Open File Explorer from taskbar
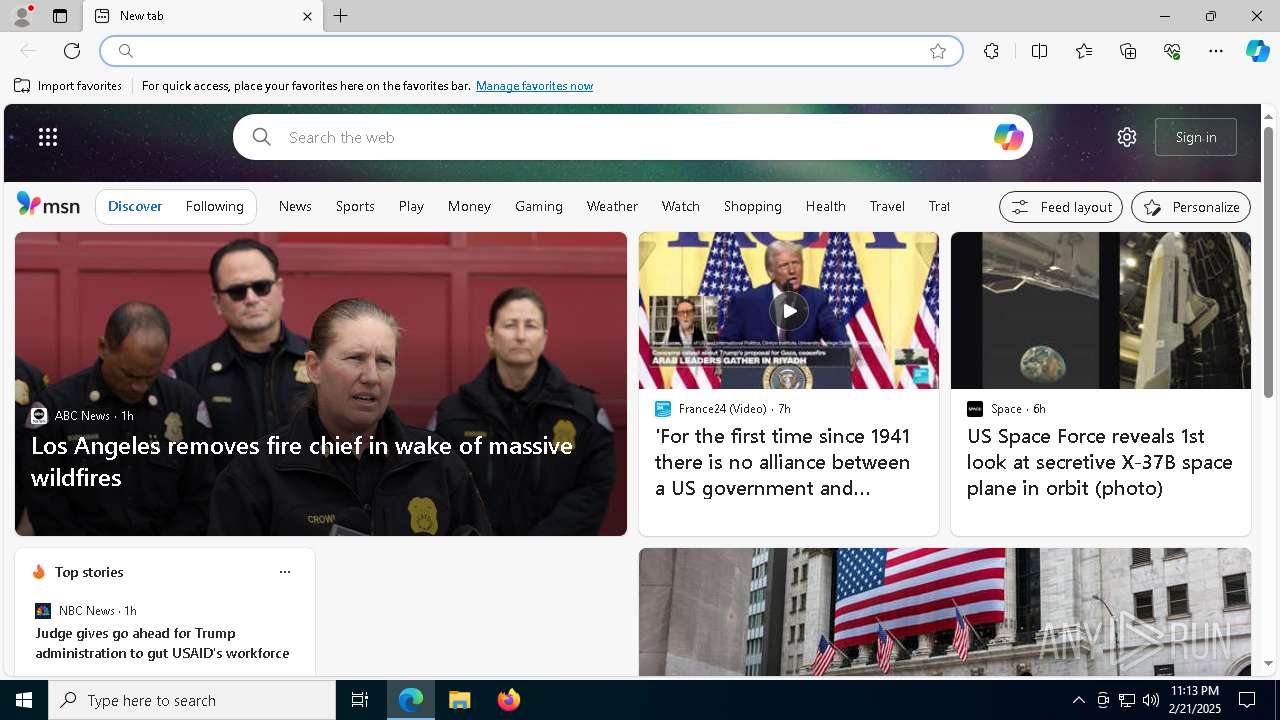 tap(460, 700)
